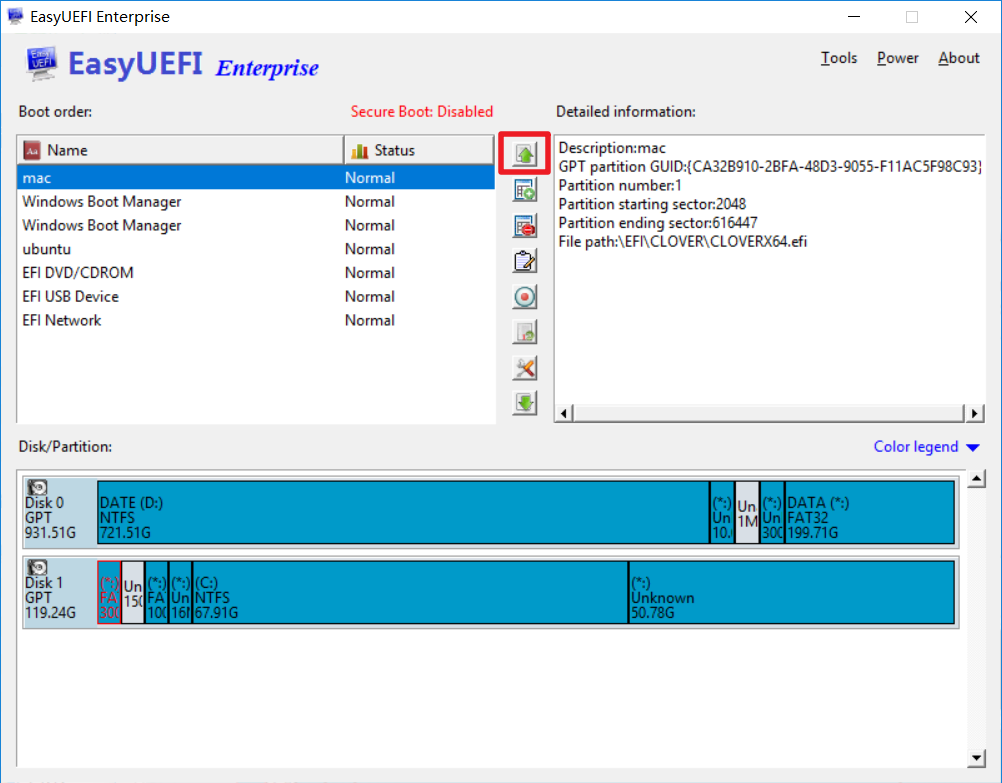
Task: Create a new boot entry
Action: point(525,190)
